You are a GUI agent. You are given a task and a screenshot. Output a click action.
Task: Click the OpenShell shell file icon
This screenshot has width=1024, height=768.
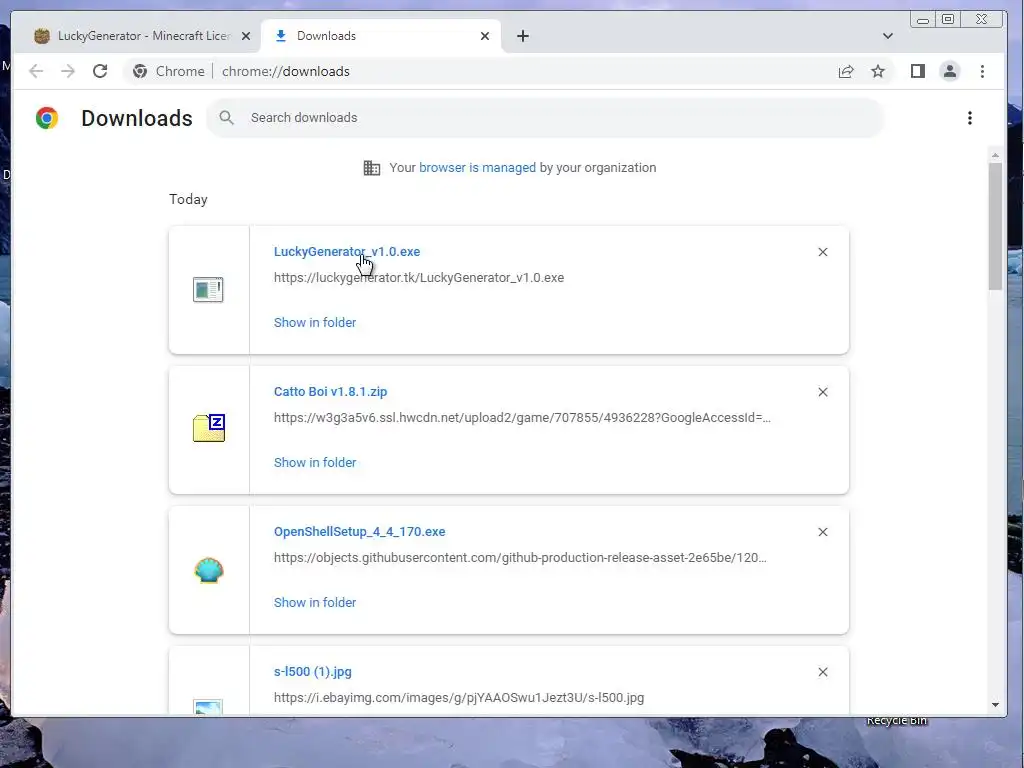tap(209, 570)
